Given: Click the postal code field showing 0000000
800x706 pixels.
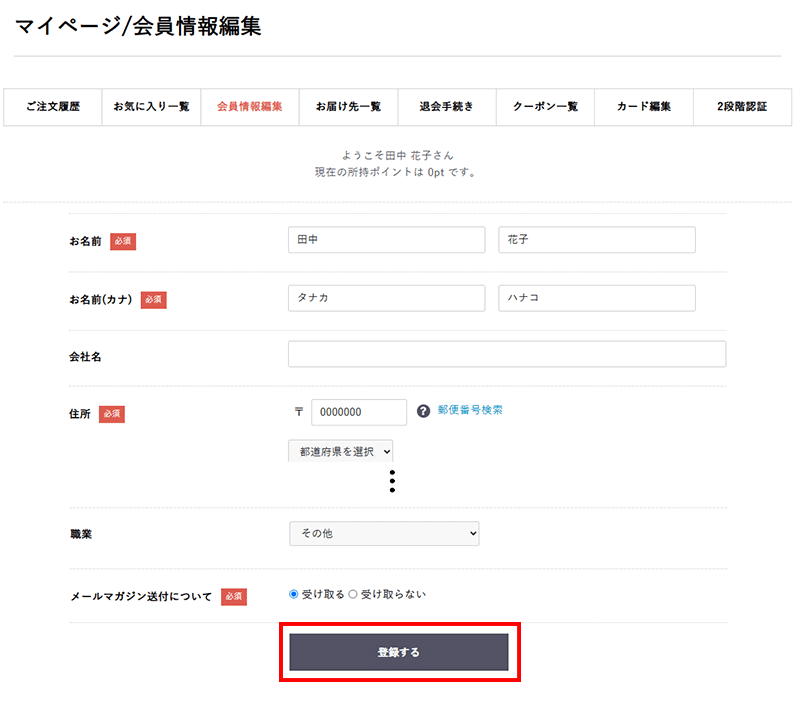Looking at the screenshot, I should click(x=359, y=412).
